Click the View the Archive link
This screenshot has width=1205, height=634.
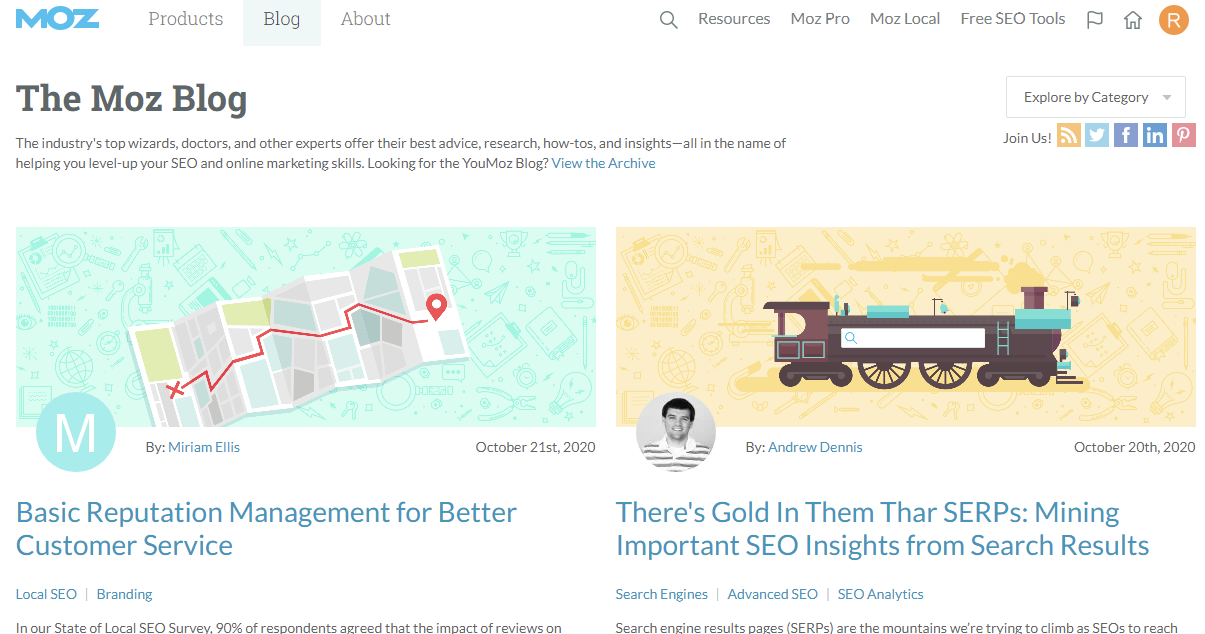pos(603,162)
